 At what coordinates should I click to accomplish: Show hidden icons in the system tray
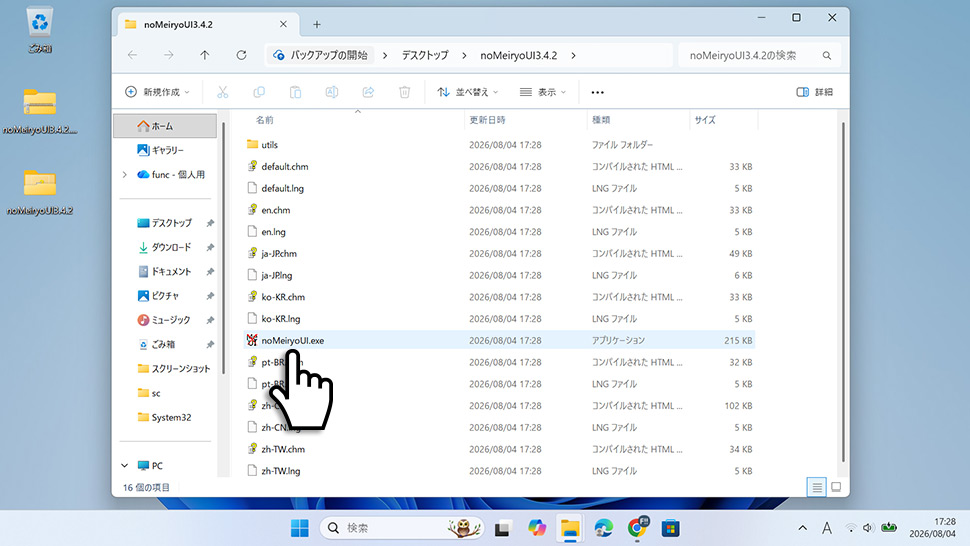(x=802, y=528)
